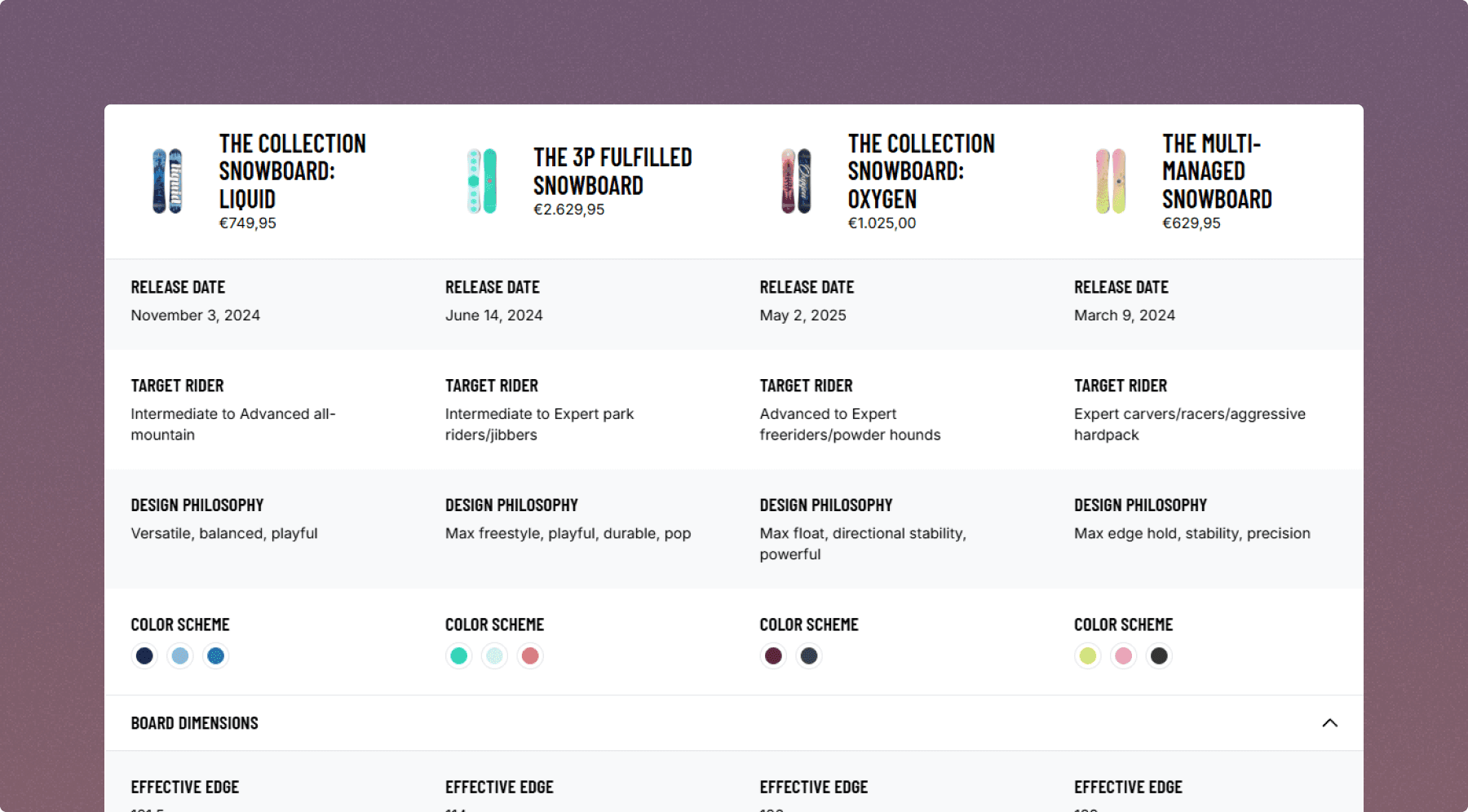This screenshot has height=812, width=1468.
Task: Open The Multi-Managed Snowboard title link
Action: click(x=1217, y=171)
